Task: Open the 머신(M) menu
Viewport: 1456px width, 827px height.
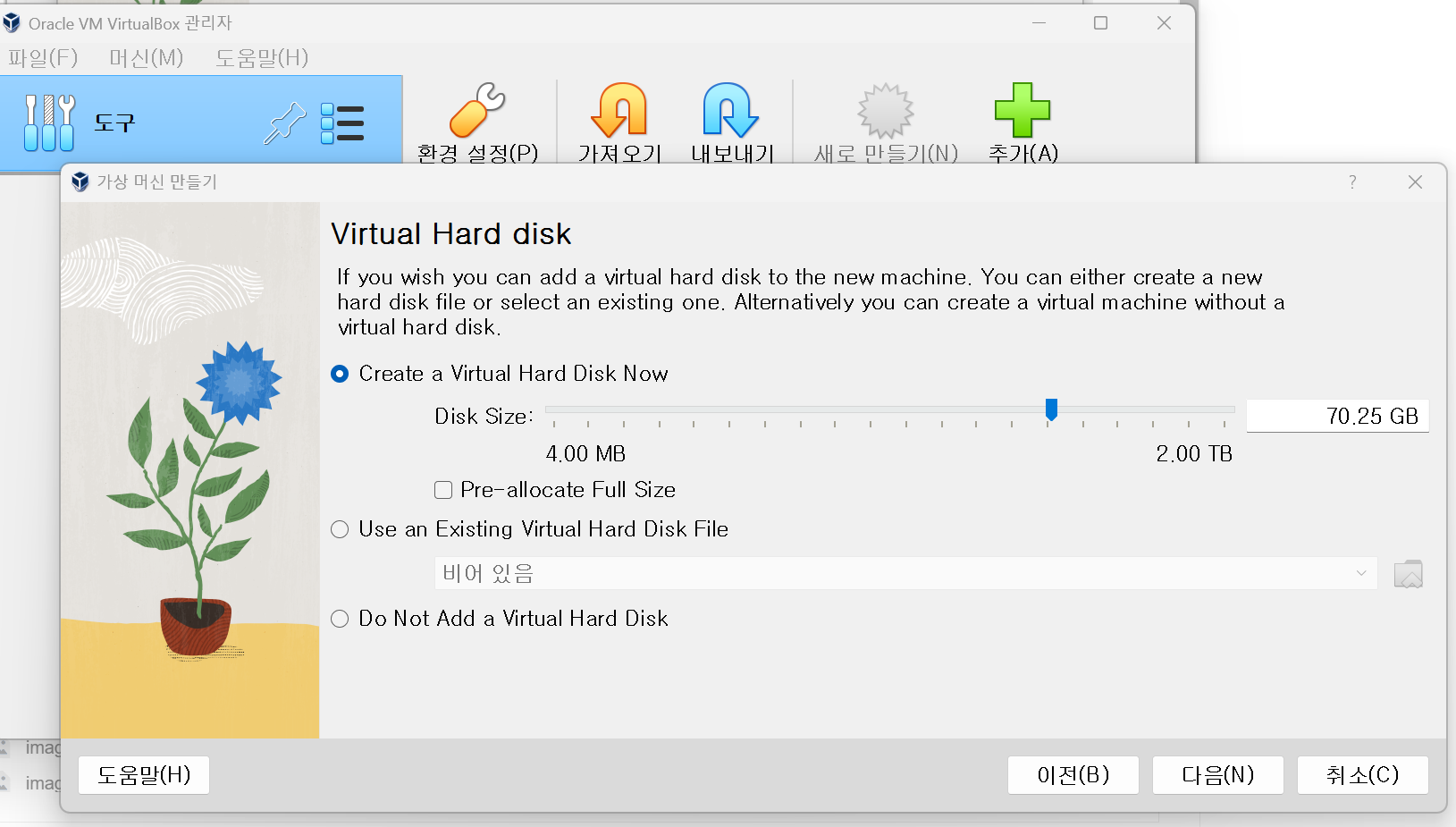Action: [146, 58]
